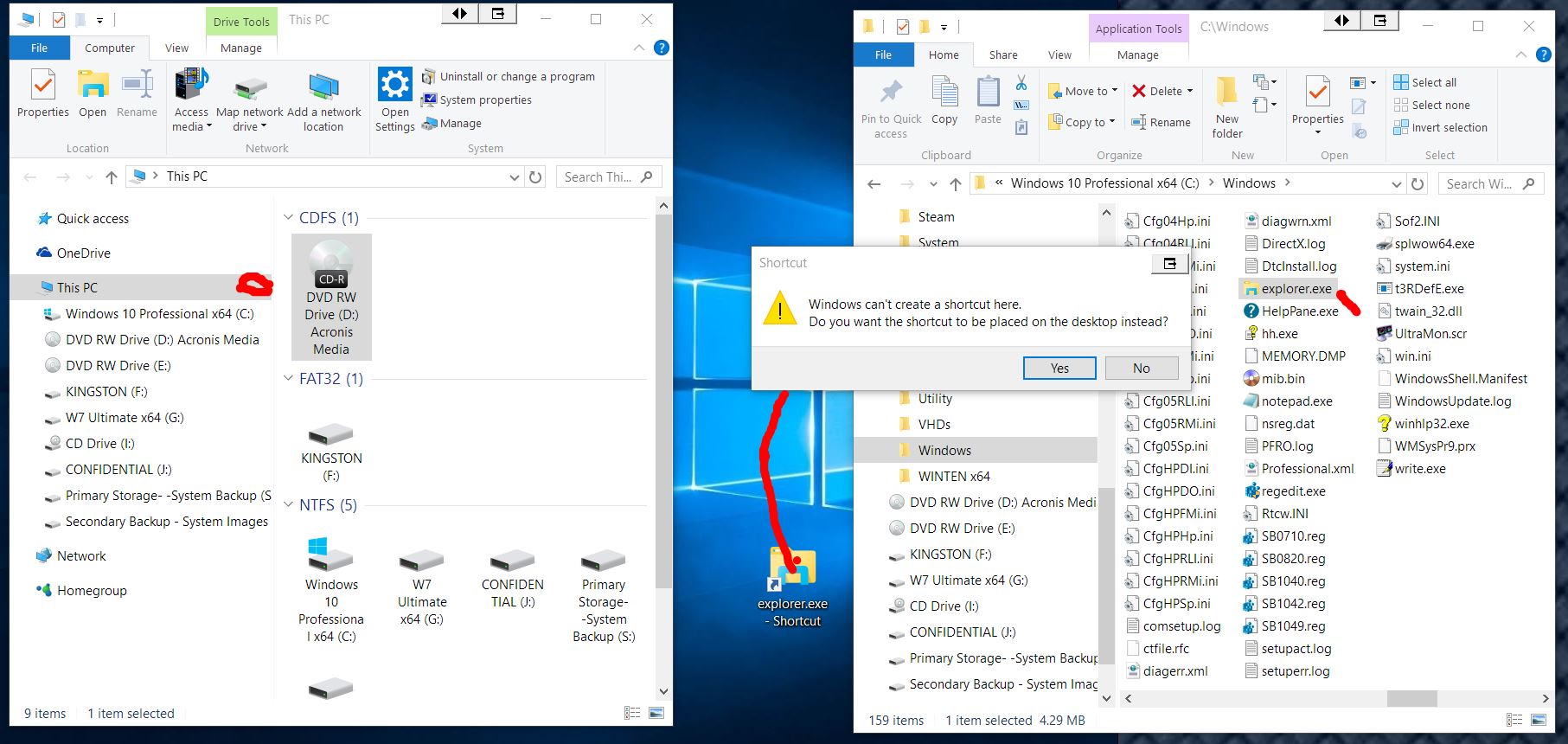Click Up arrow in C:\Windows window

click(x=955, y=183)
